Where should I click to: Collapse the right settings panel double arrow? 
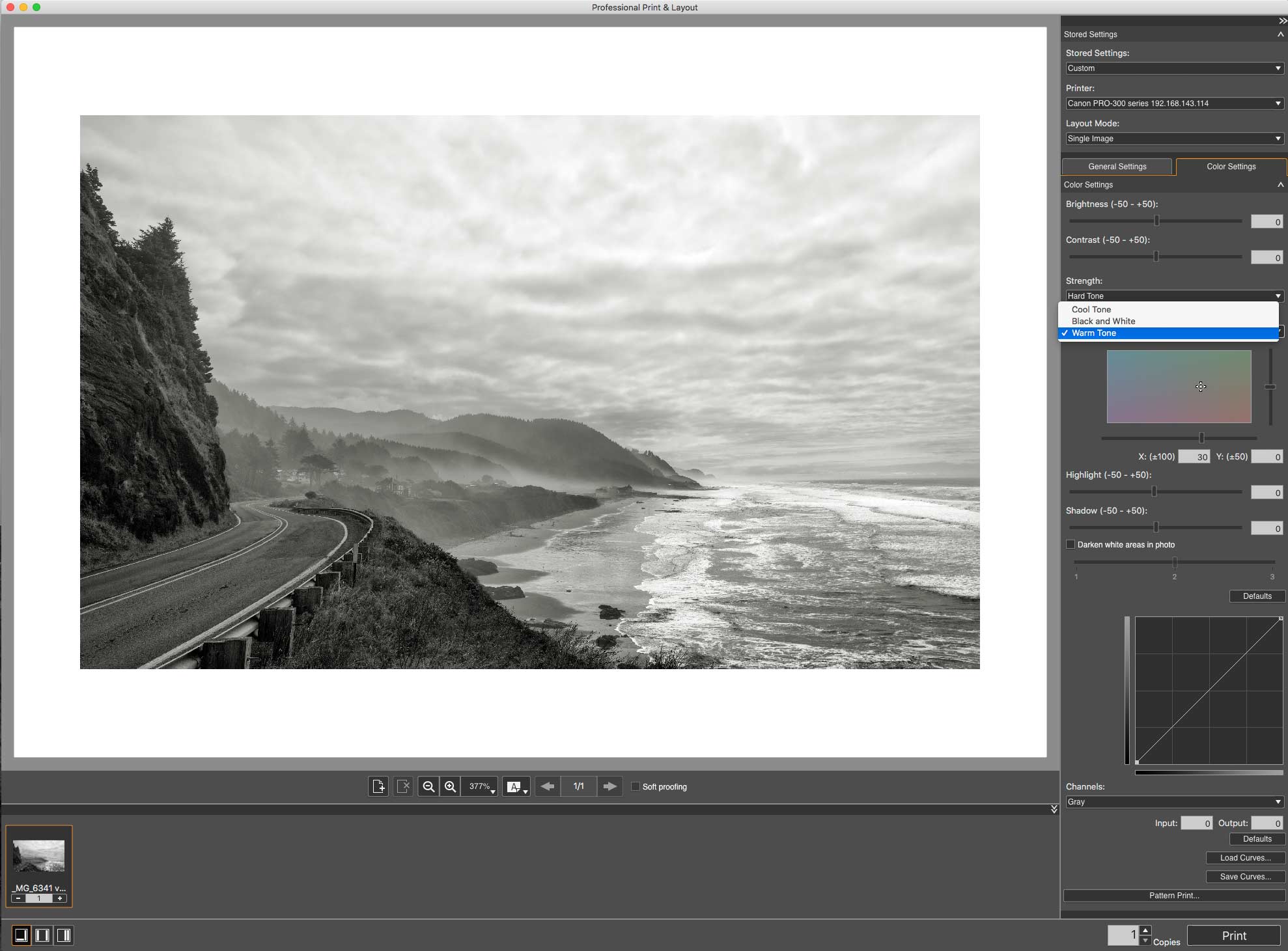pyautogui.click(x=1282, y=21)
